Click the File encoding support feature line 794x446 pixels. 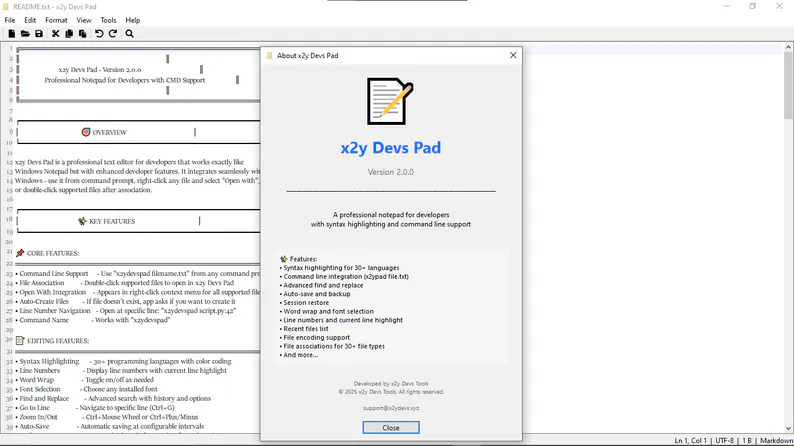click(x=315, y=338)
